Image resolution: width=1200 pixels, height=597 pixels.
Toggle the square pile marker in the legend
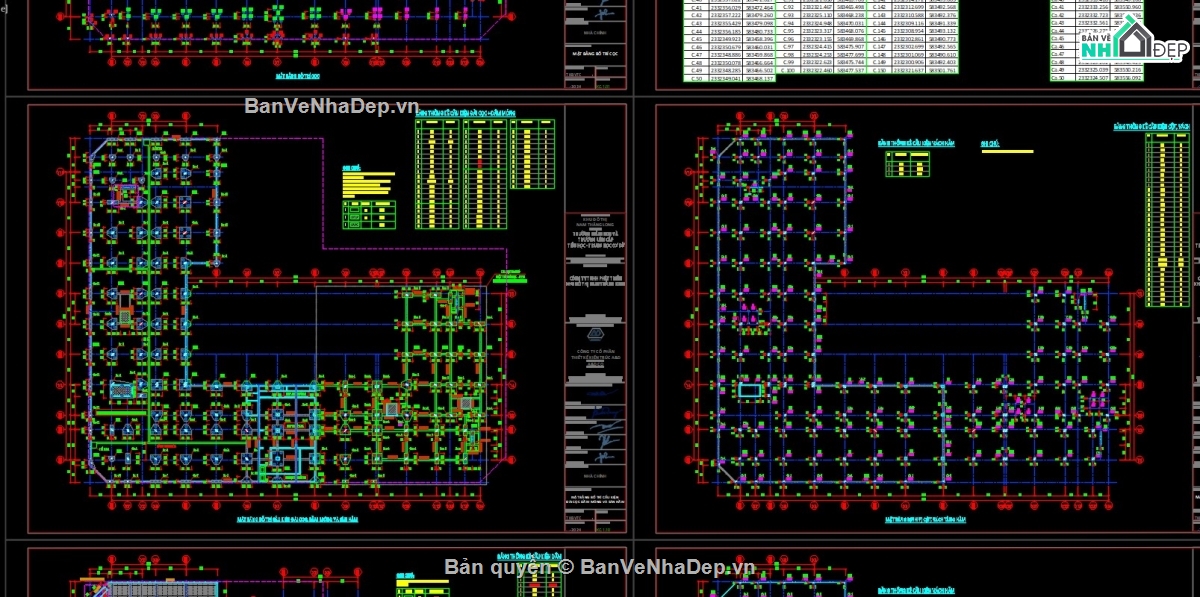353,209
